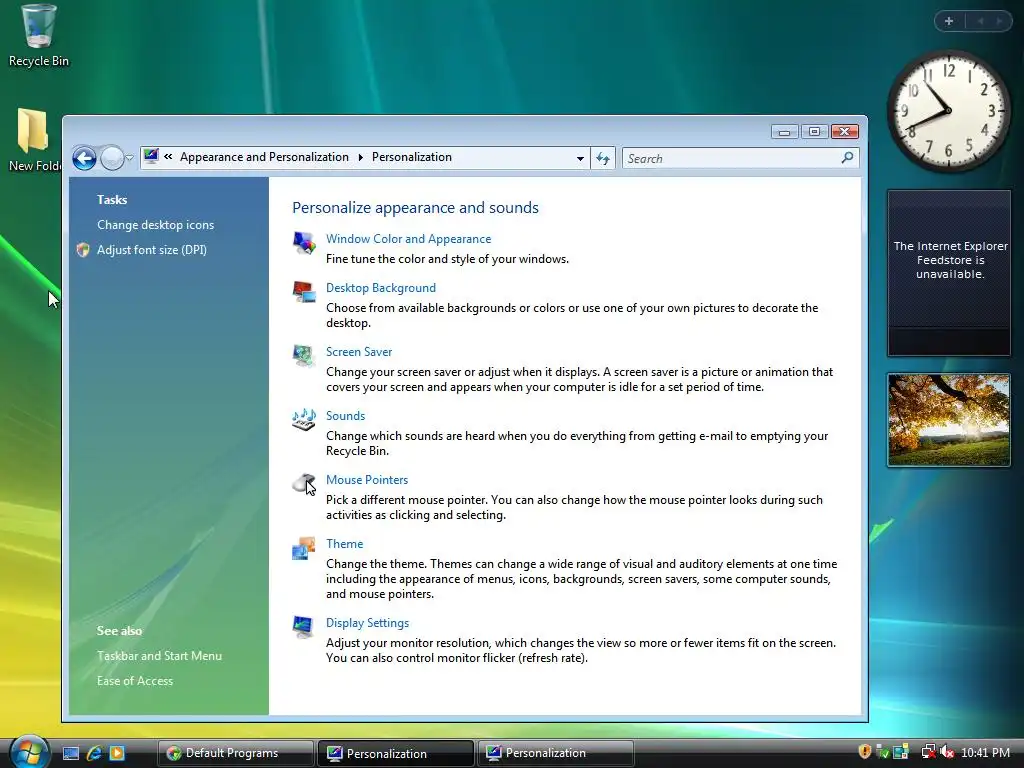Expand the address bar history dropdown arrow
Screen dimensions: 1024x768
pos(580,158)
